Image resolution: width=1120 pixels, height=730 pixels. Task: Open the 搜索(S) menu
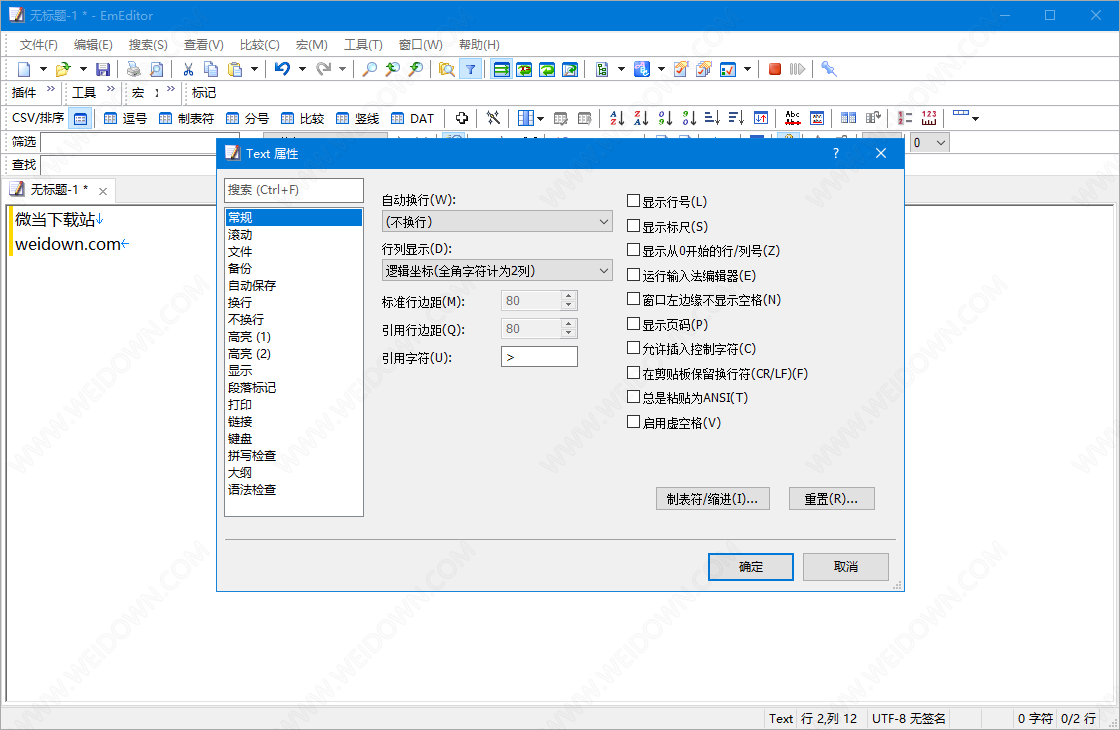tap(148, 45)
